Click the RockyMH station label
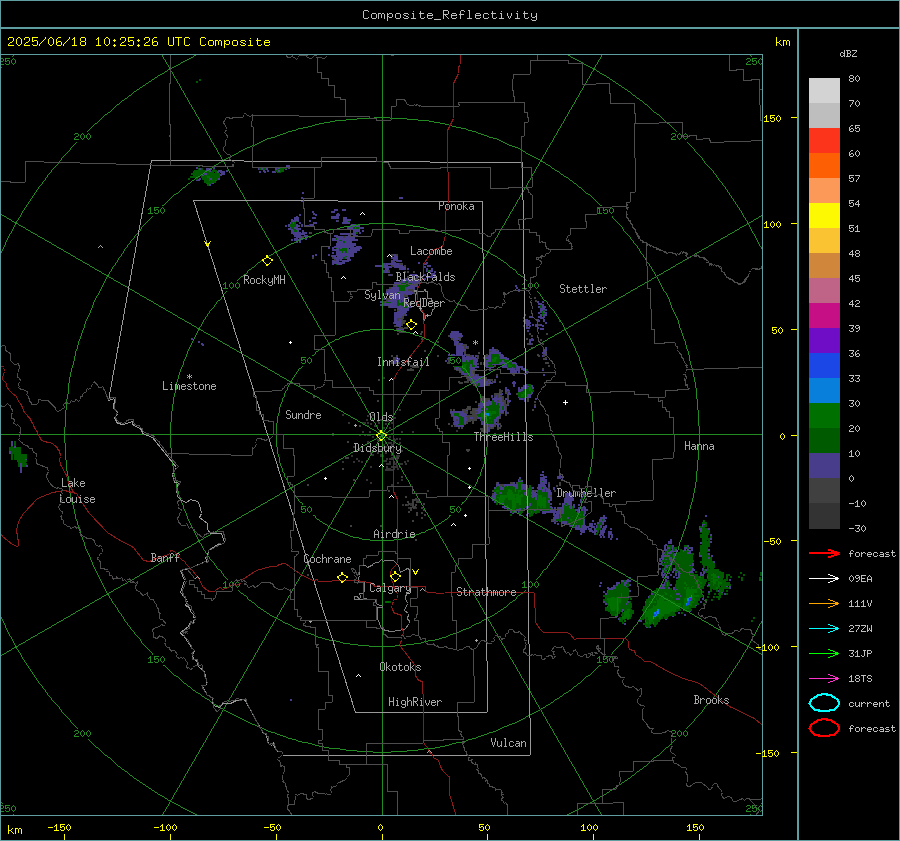Image resolution: width=900 pixels, height=841 pixels. pos(264,280)
